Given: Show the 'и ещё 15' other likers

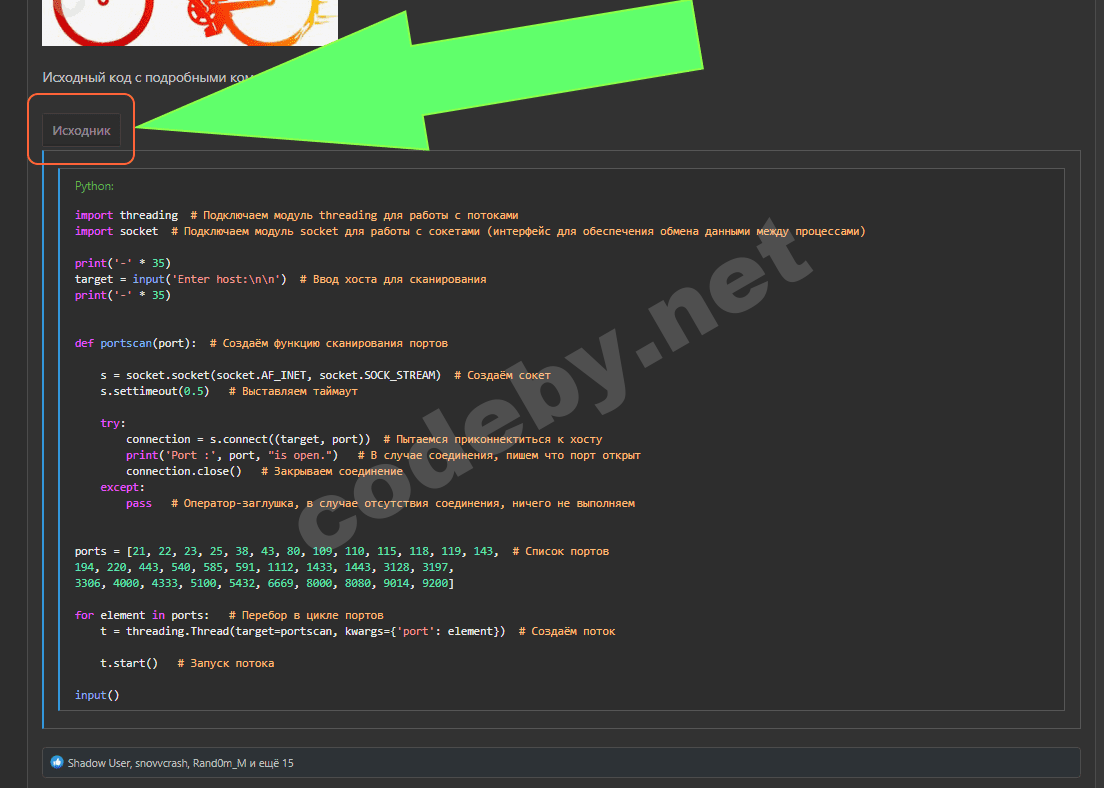Looking at the screenshot, I should [272, 763].
